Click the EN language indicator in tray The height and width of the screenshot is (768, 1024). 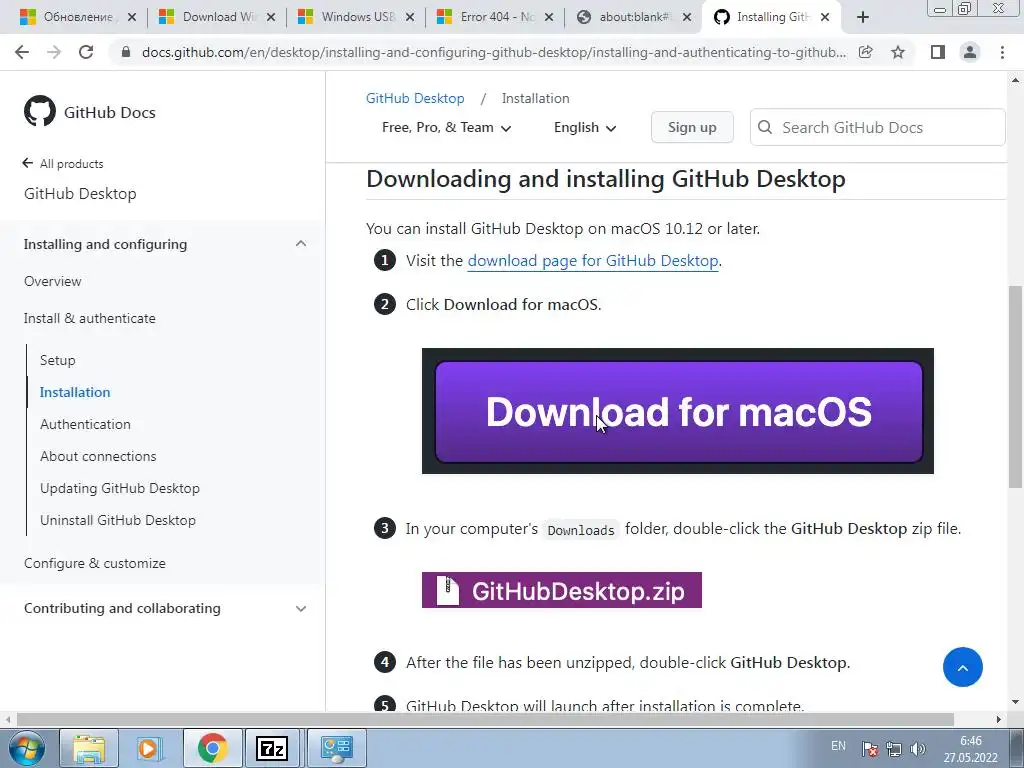coord(839,746)
